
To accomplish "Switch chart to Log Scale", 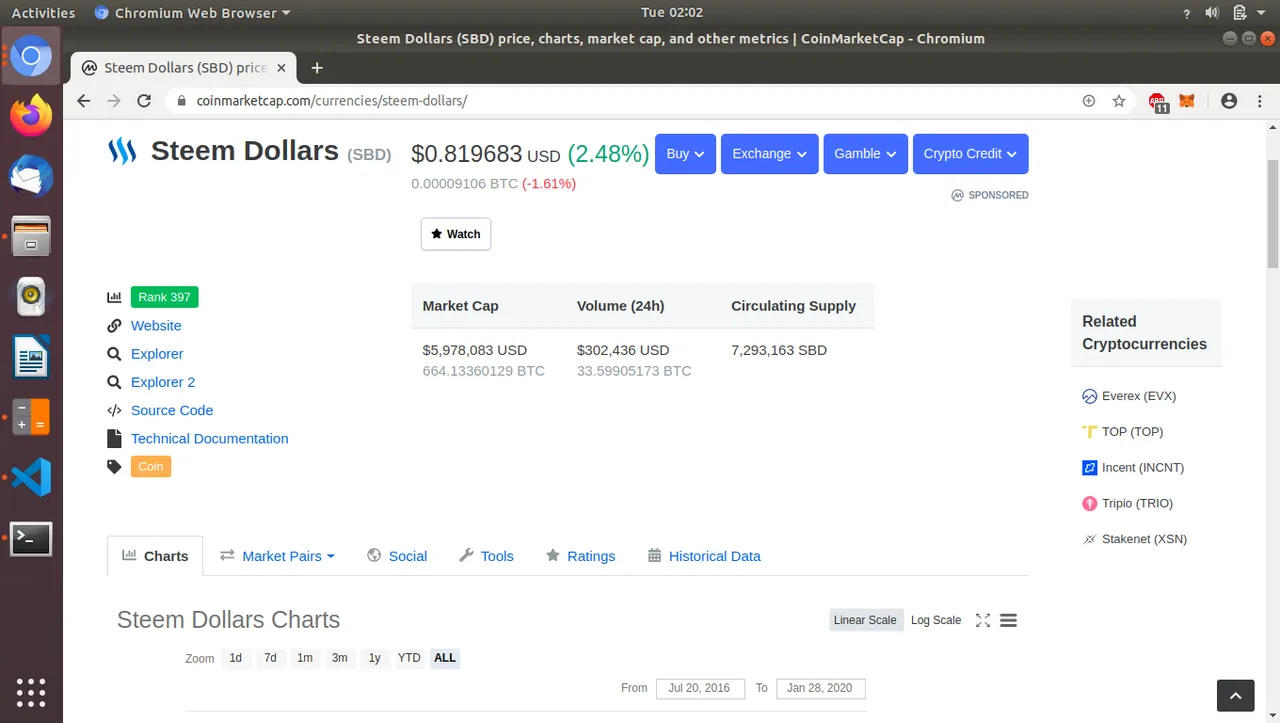I will [x=936, y=620].
